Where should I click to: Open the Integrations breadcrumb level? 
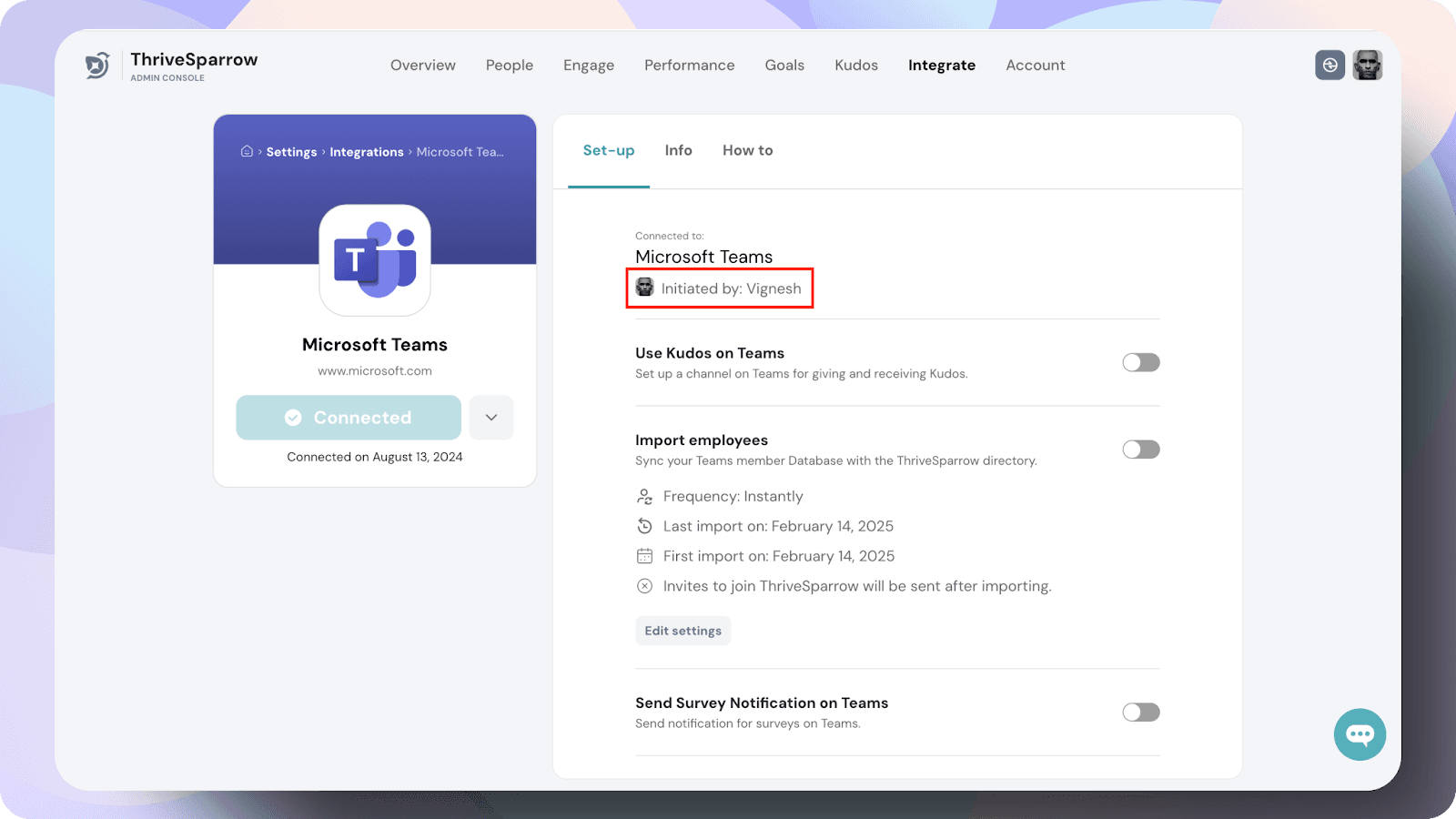pos(366,152)
